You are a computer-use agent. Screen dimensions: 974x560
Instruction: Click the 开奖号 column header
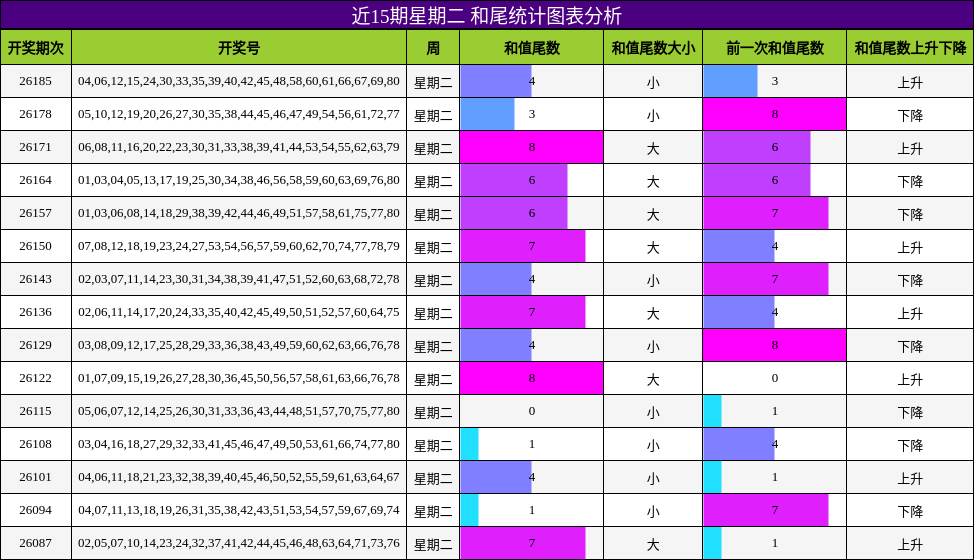coord(239,48)
